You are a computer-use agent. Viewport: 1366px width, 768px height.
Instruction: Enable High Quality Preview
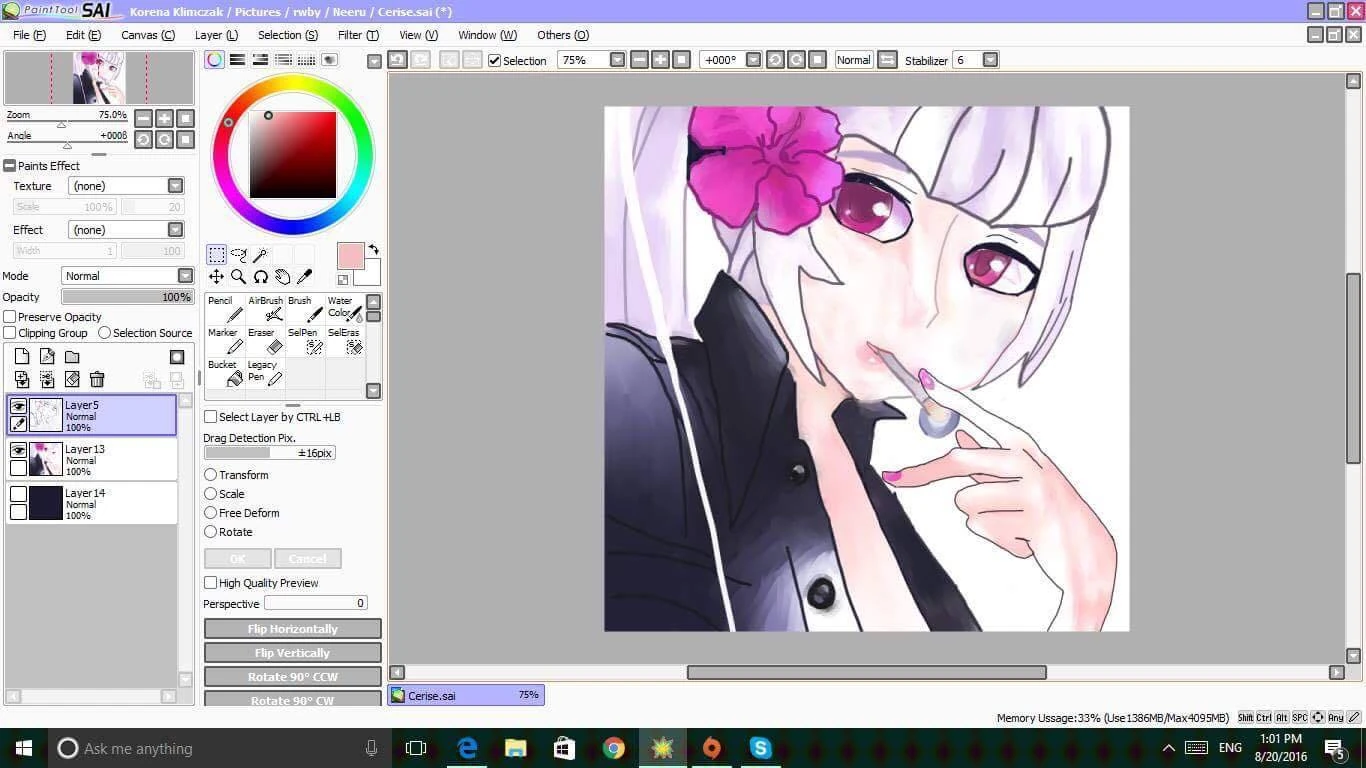pyautogui.click(x=211, y=583)
